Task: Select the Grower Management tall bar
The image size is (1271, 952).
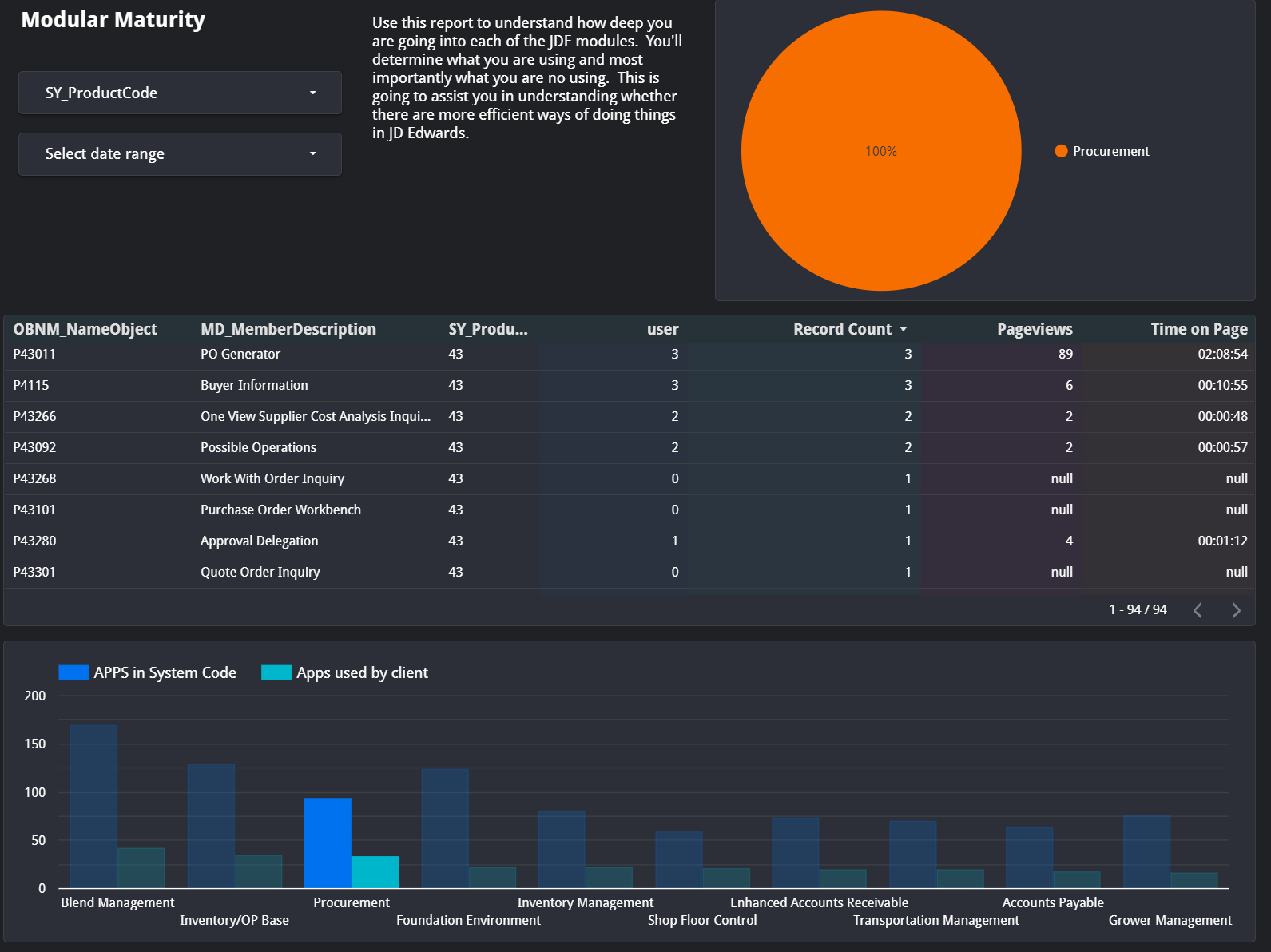Action: coord(1147,851)
